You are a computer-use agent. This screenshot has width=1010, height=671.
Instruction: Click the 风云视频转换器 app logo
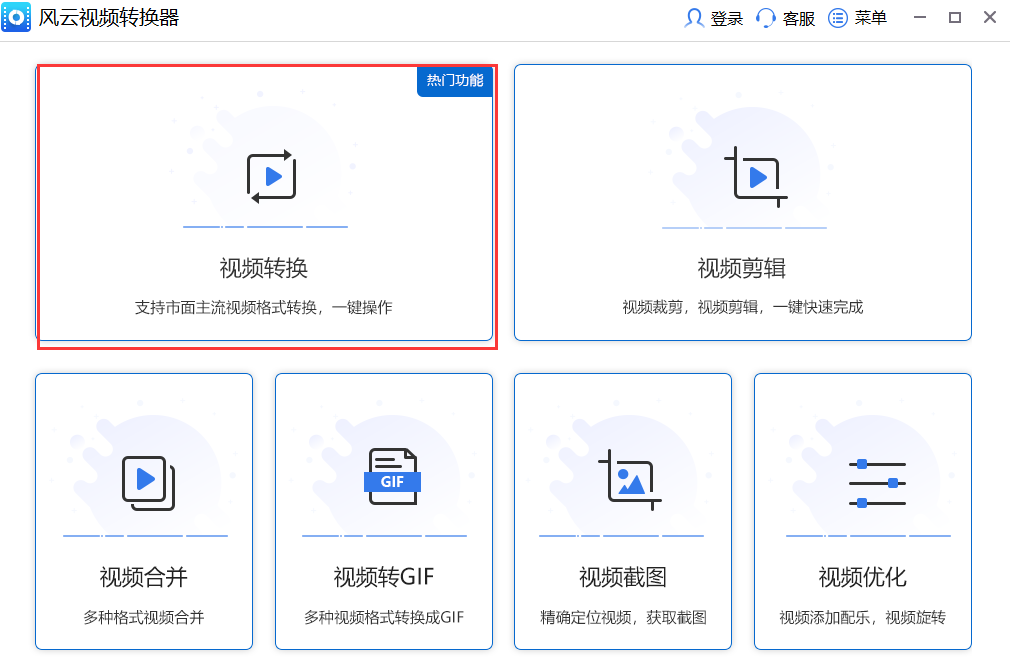coord(16,17)
